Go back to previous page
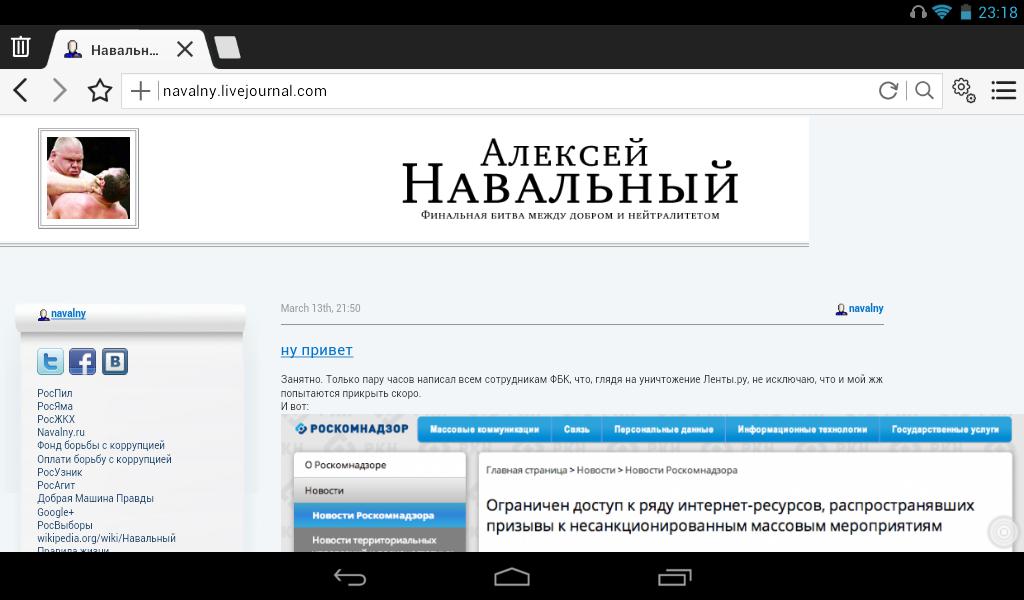1024x600 pixels. (x=21, y=90)
